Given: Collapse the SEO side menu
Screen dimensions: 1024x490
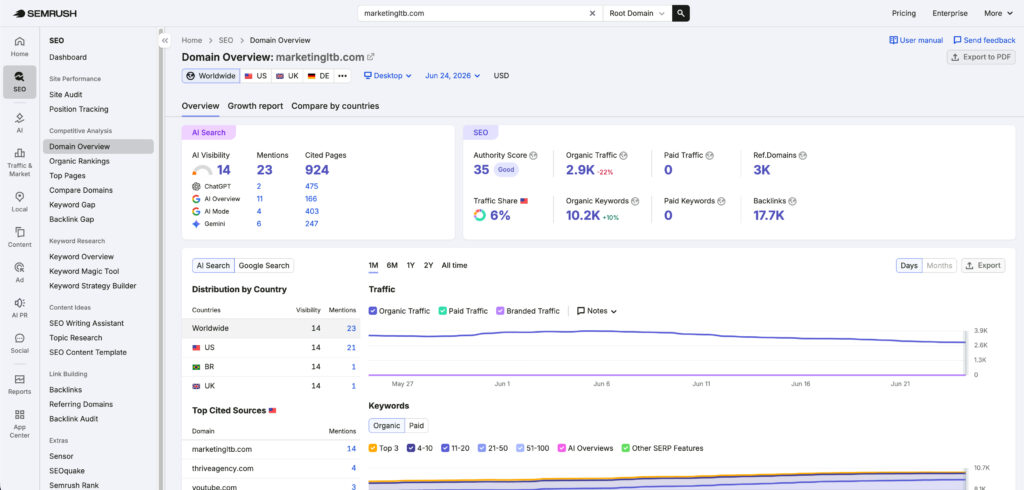Looking at the screenshot, I should [x=165, y=41].
